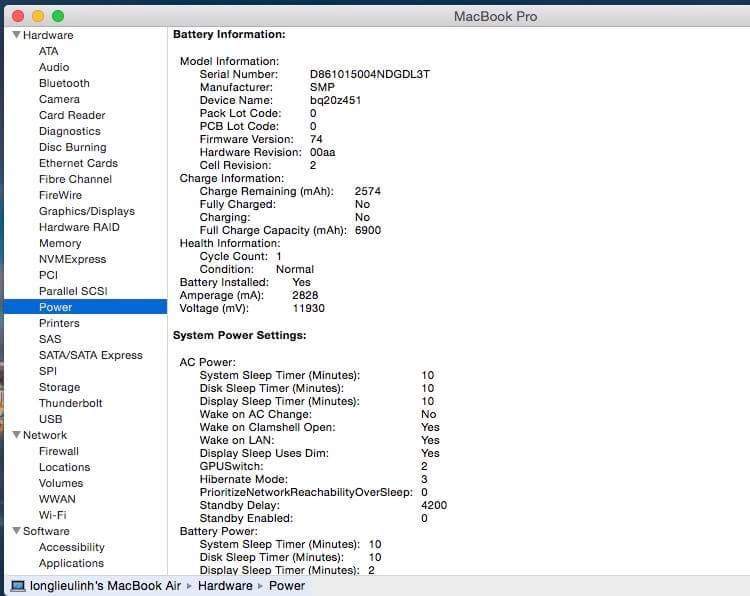Open the Bluetooth hardware entry
Image resolution: width=750 pixels, height=596 pixels.
tap(64, 83)
